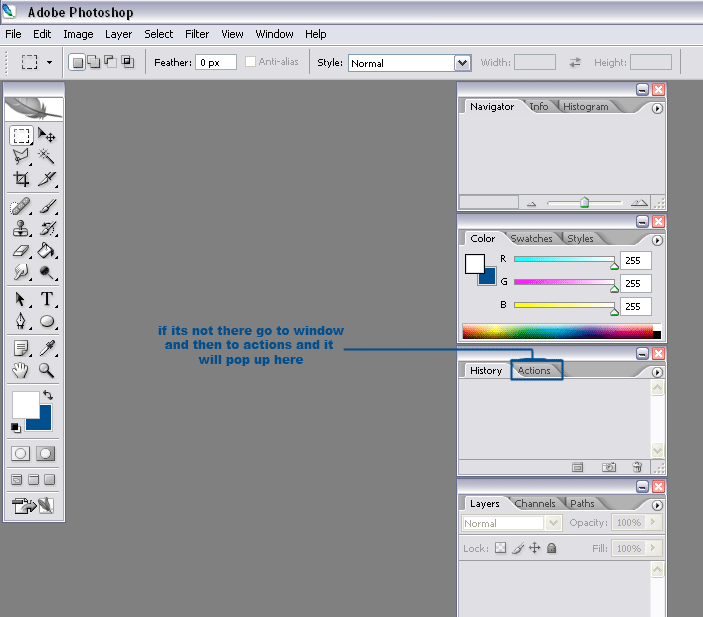Enable Add to selection mode
The height and width of the screenshot is (617, 703).
pos(93,62)
